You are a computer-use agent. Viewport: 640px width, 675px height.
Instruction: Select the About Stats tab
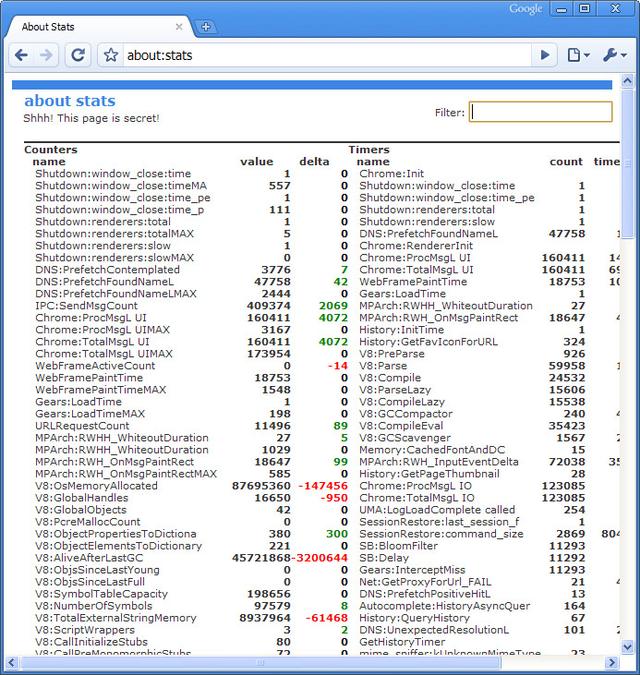coord(90,26)
